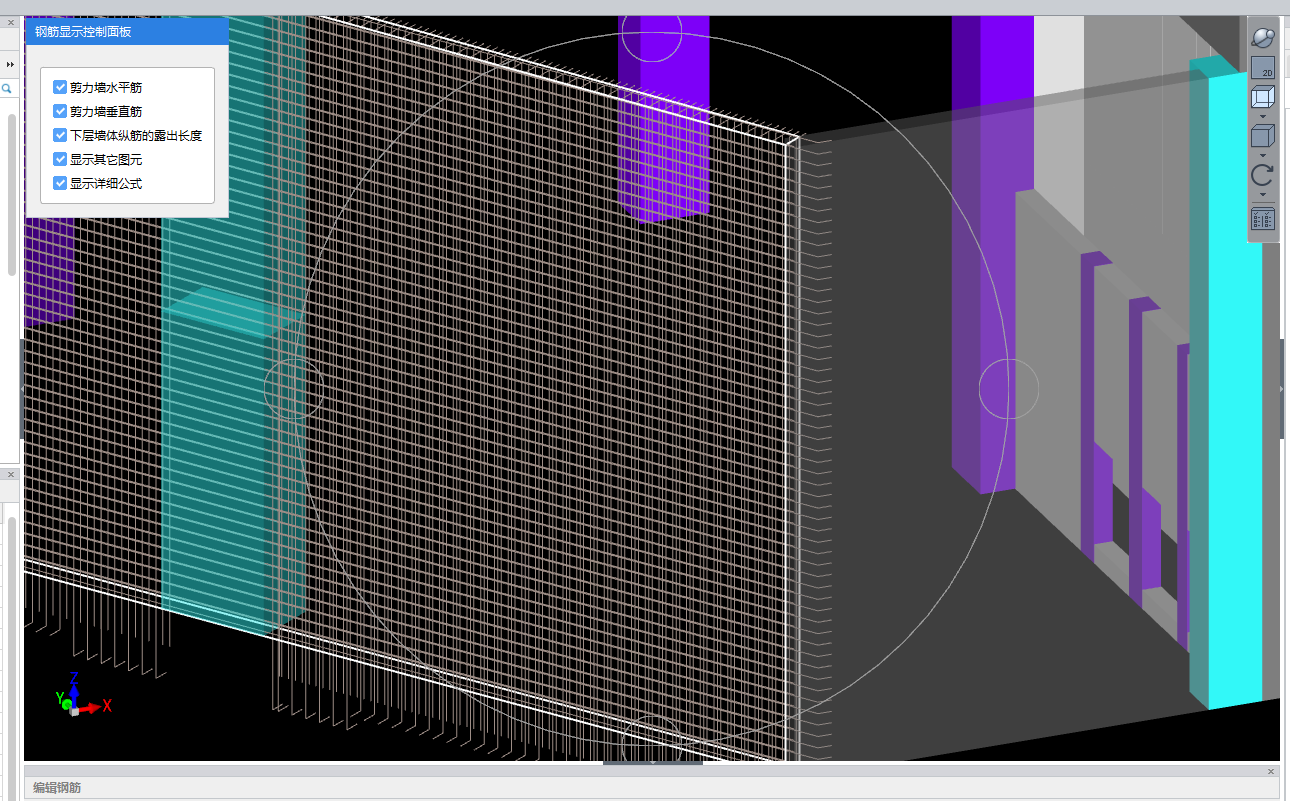
Task: Click the rotate view icon
Action: [1262, 175]
